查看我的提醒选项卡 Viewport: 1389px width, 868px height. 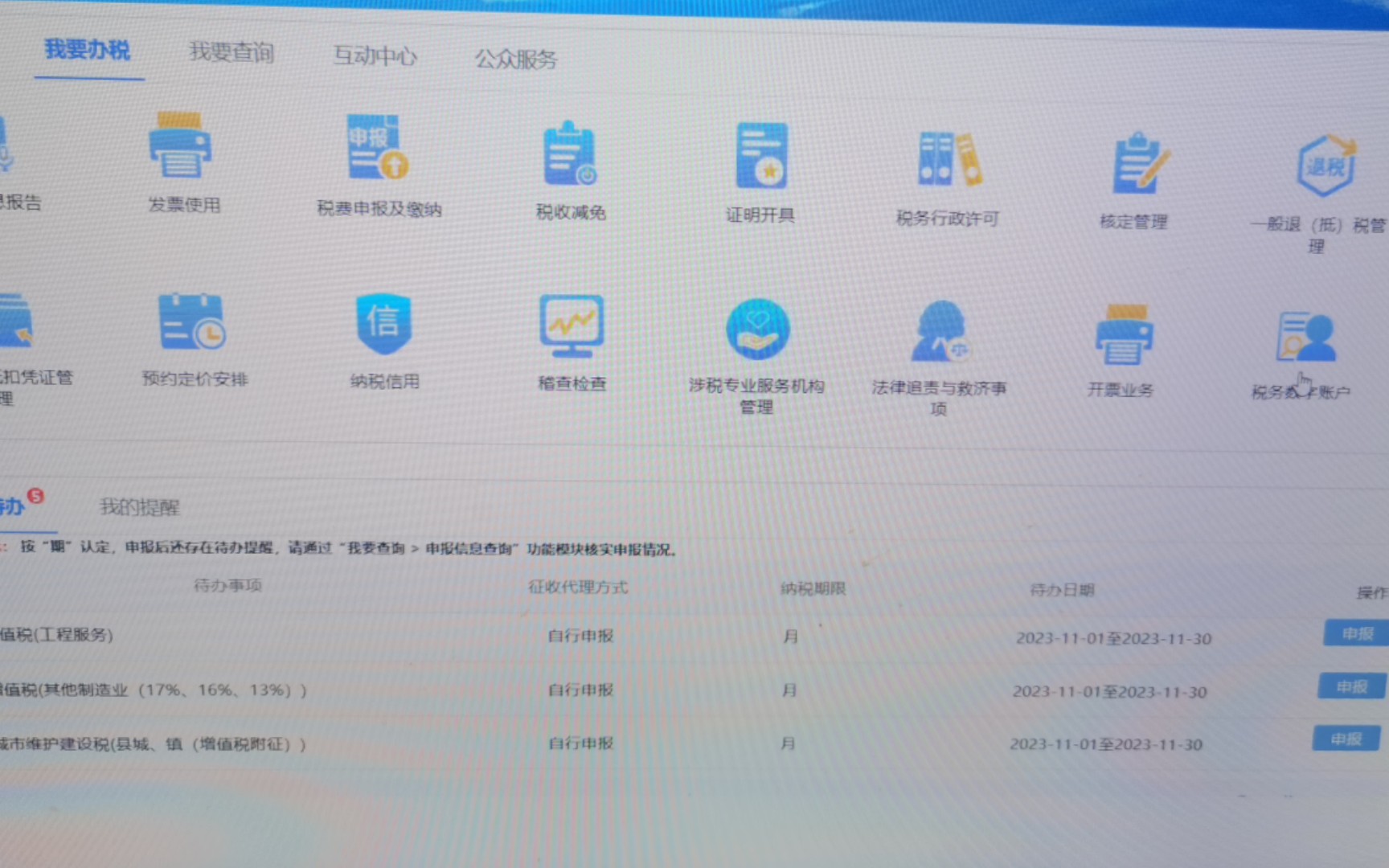[x=139, y=507]
